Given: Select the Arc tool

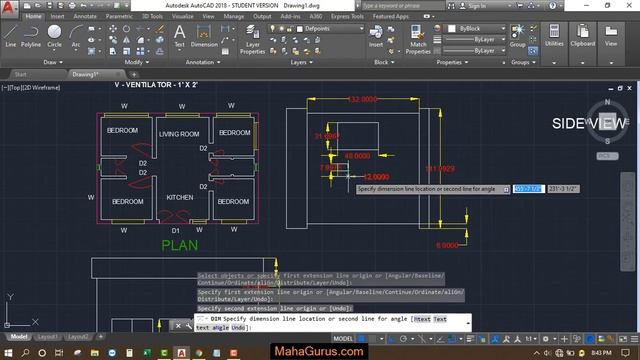Looking at the screenshot, I should click(76, 36).
